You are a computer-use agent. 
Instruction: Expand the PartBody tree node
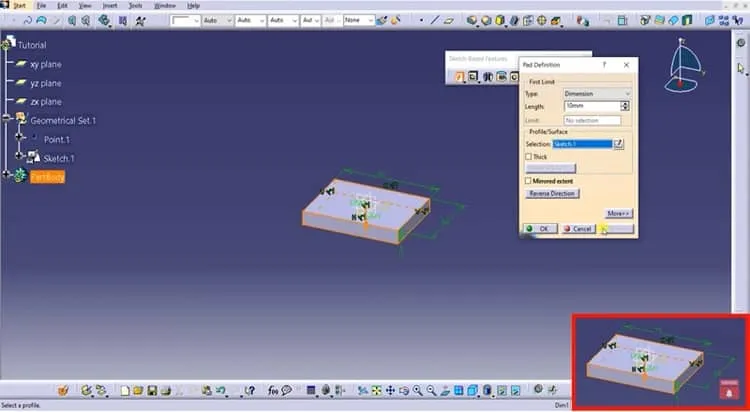(6, 175)
